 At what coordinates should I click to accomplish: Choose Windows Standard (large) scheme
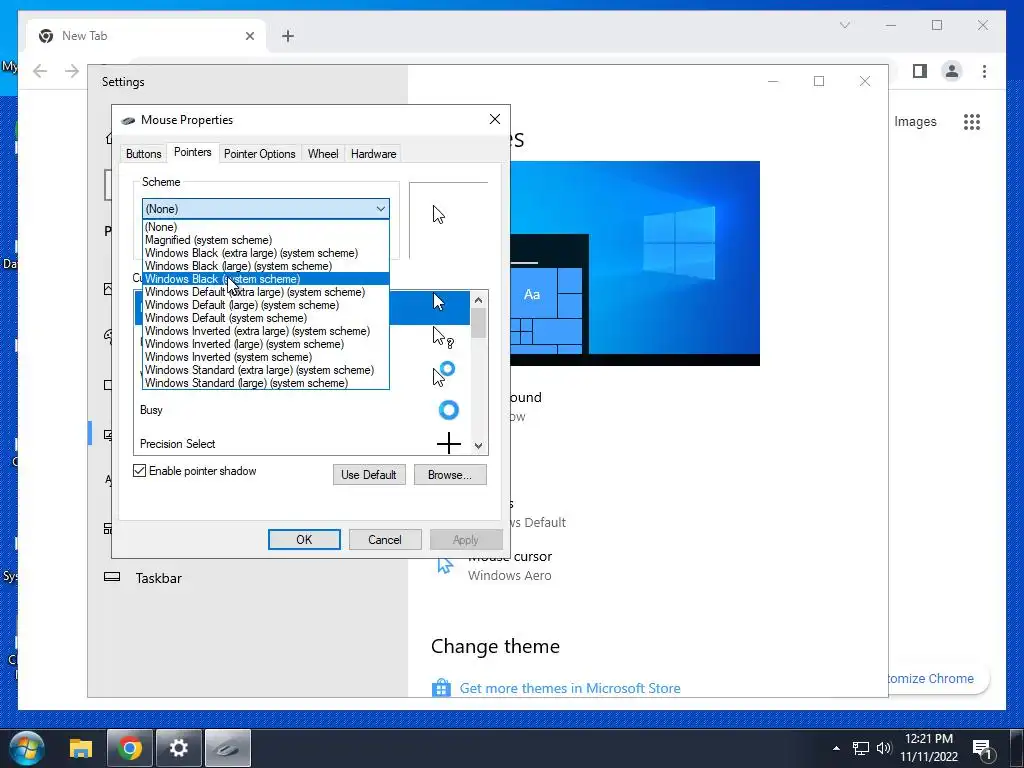[266, 383]
